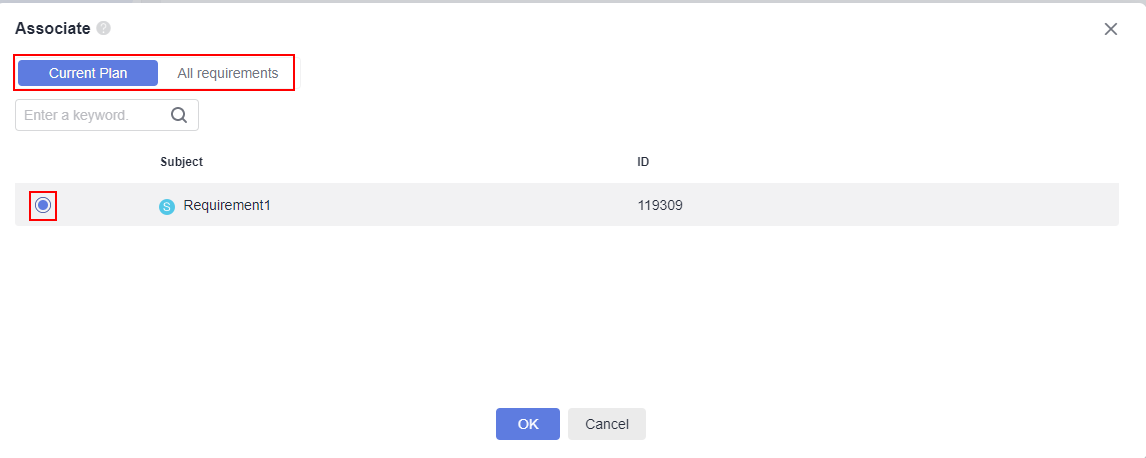Click the magnifier search icon

pos(179,115)
